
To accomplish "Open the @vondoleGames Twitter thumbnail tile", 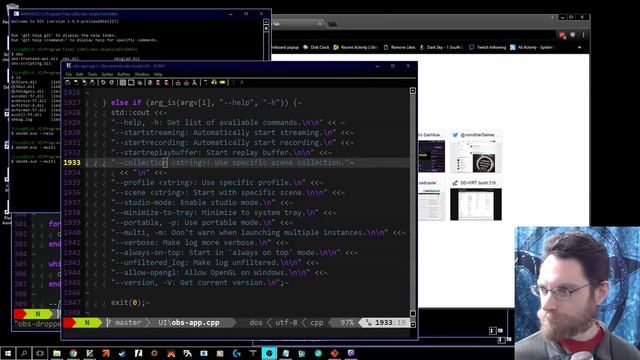I will (476, 152).
